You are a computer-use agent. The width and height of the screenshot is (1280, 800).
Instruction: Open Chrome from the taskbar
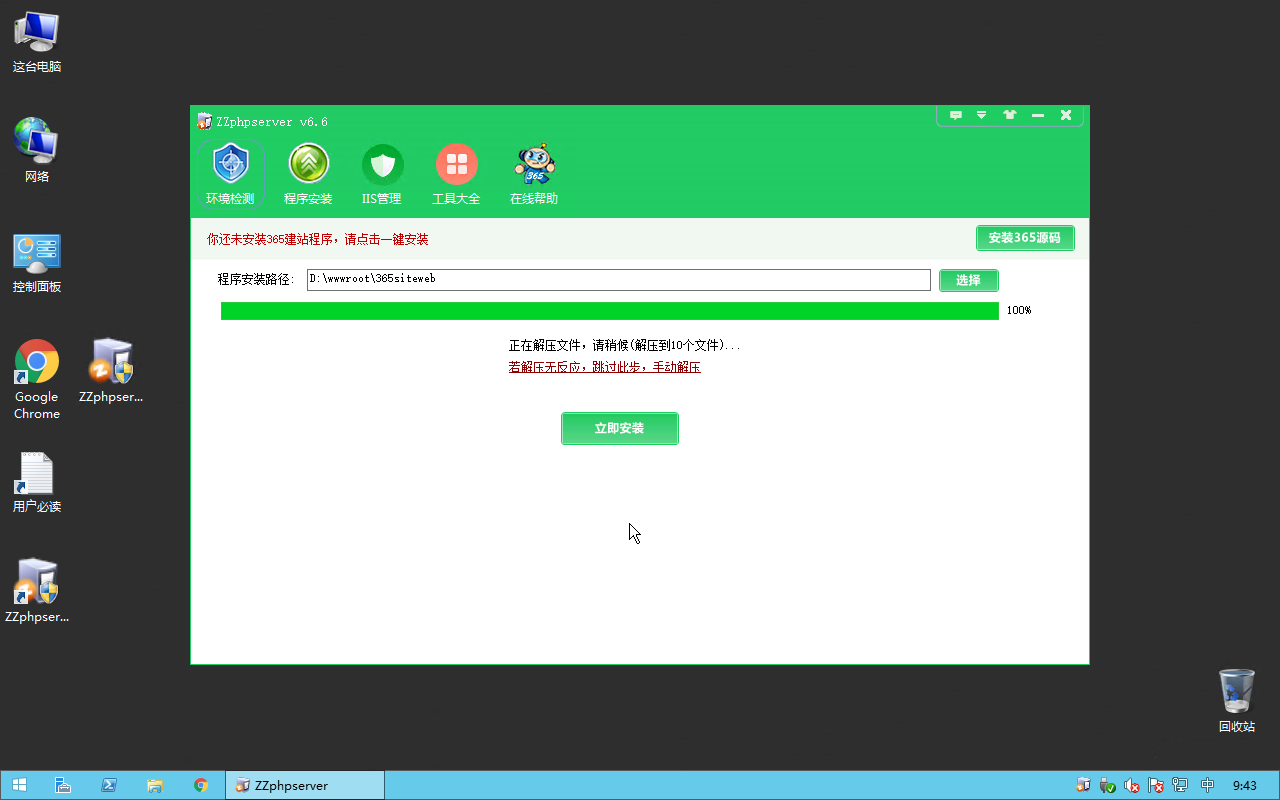point(201,785)
